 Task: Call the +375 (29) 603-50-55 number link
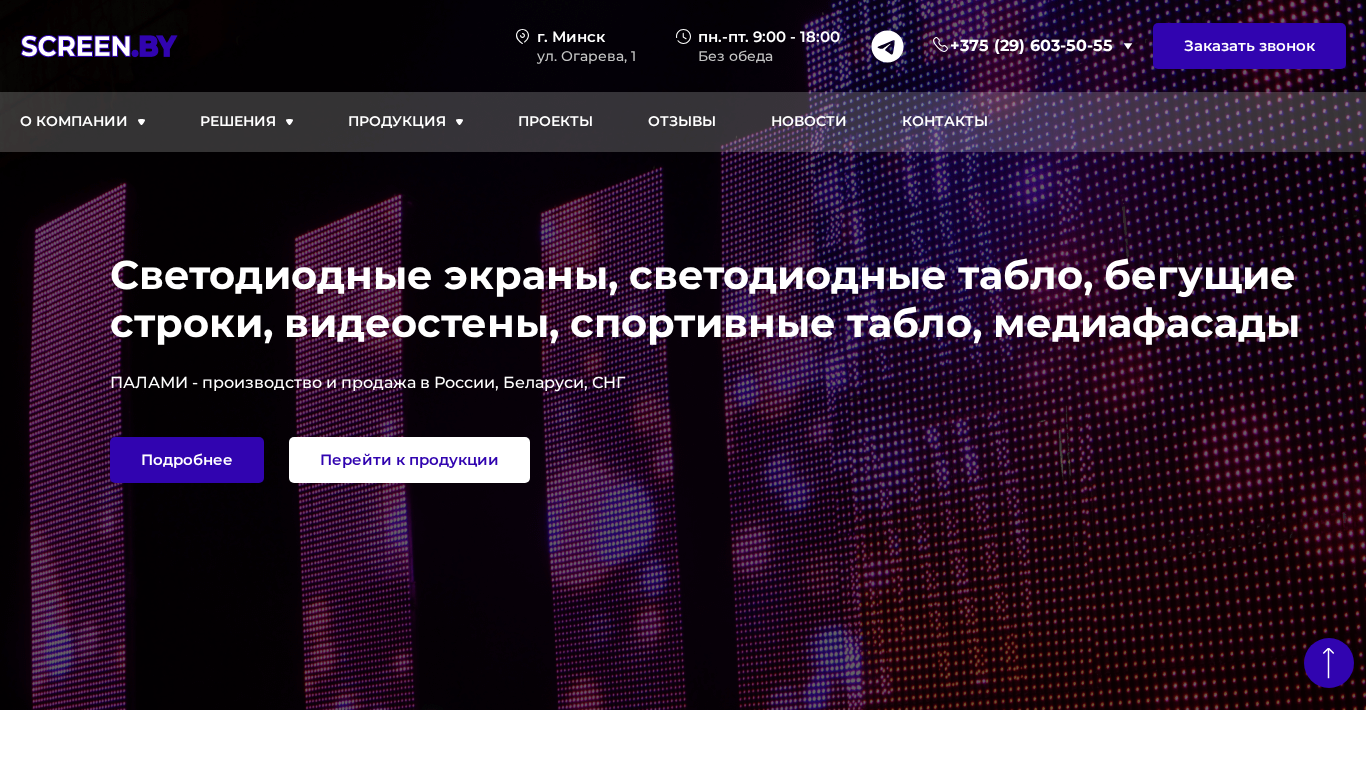pos(1031,46)
